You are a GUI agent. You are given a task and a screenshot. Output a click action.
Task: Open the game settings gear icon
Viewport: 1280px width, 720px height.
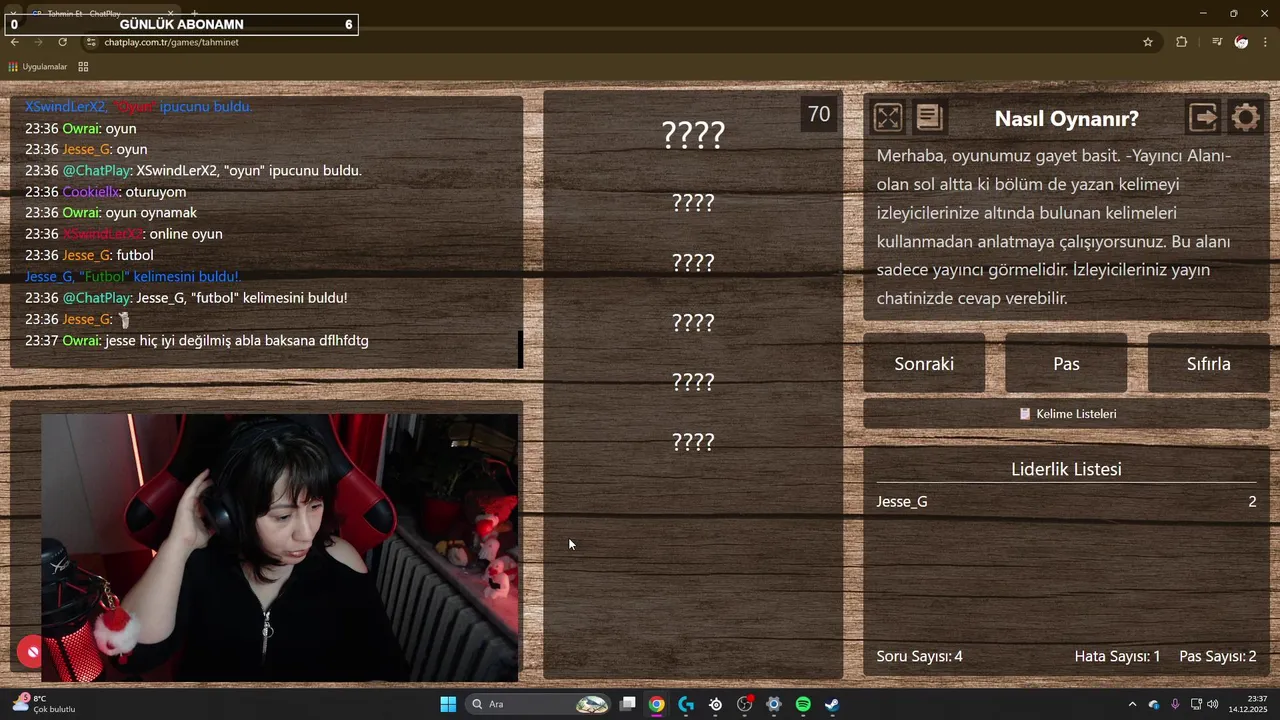pyautogui.click(x=1245, y=118)
